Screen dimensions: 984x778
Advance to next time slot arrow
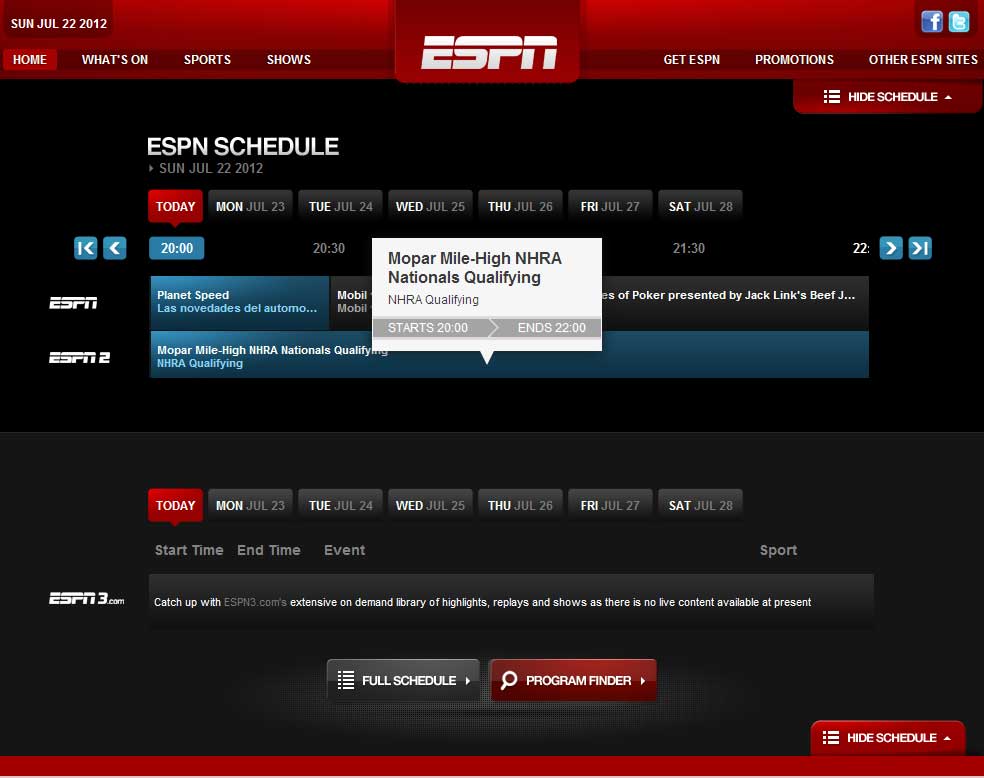pyautogui.click(x=891, y=248)
